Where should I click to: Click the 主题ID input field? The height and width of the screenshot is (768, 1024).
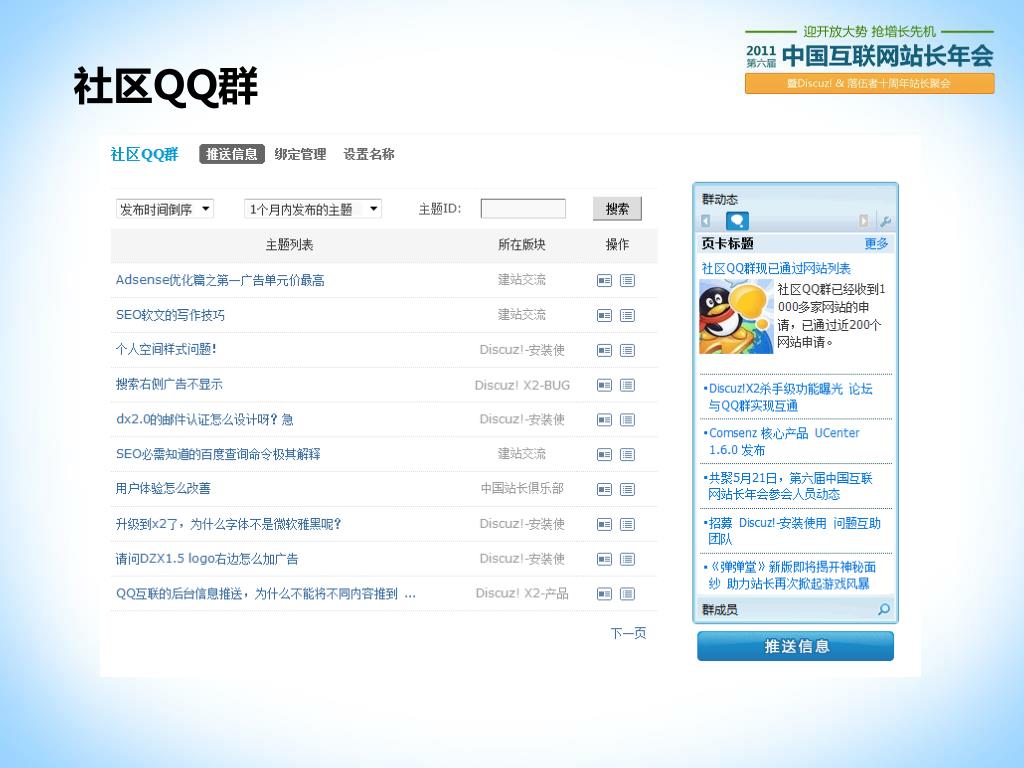[x=523, y=209]
